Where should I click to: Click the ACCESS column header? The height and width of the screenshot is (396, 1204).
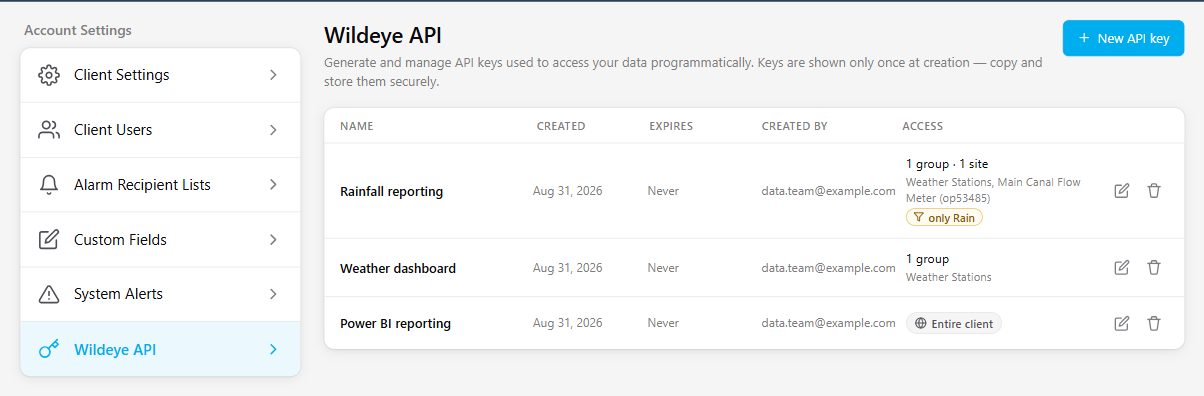922,126
